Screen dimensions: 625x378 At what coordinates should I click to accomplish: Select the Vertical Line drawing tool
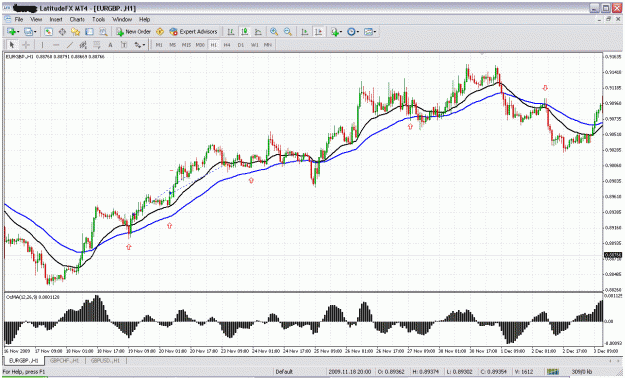pos(42,45)
